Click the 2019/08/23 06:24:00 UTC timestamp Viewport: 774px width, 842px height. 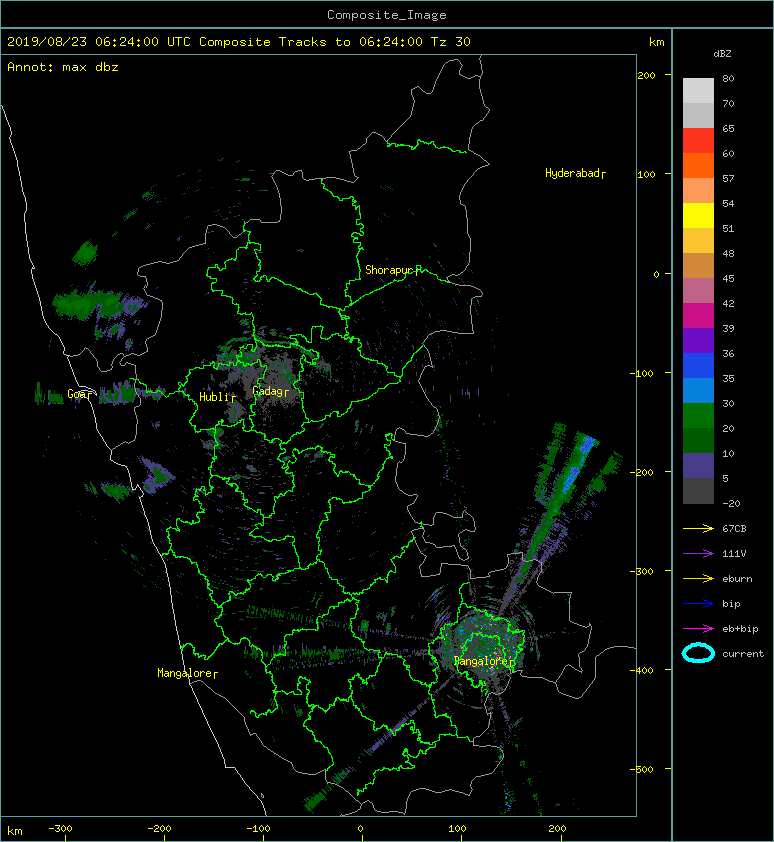99,42
